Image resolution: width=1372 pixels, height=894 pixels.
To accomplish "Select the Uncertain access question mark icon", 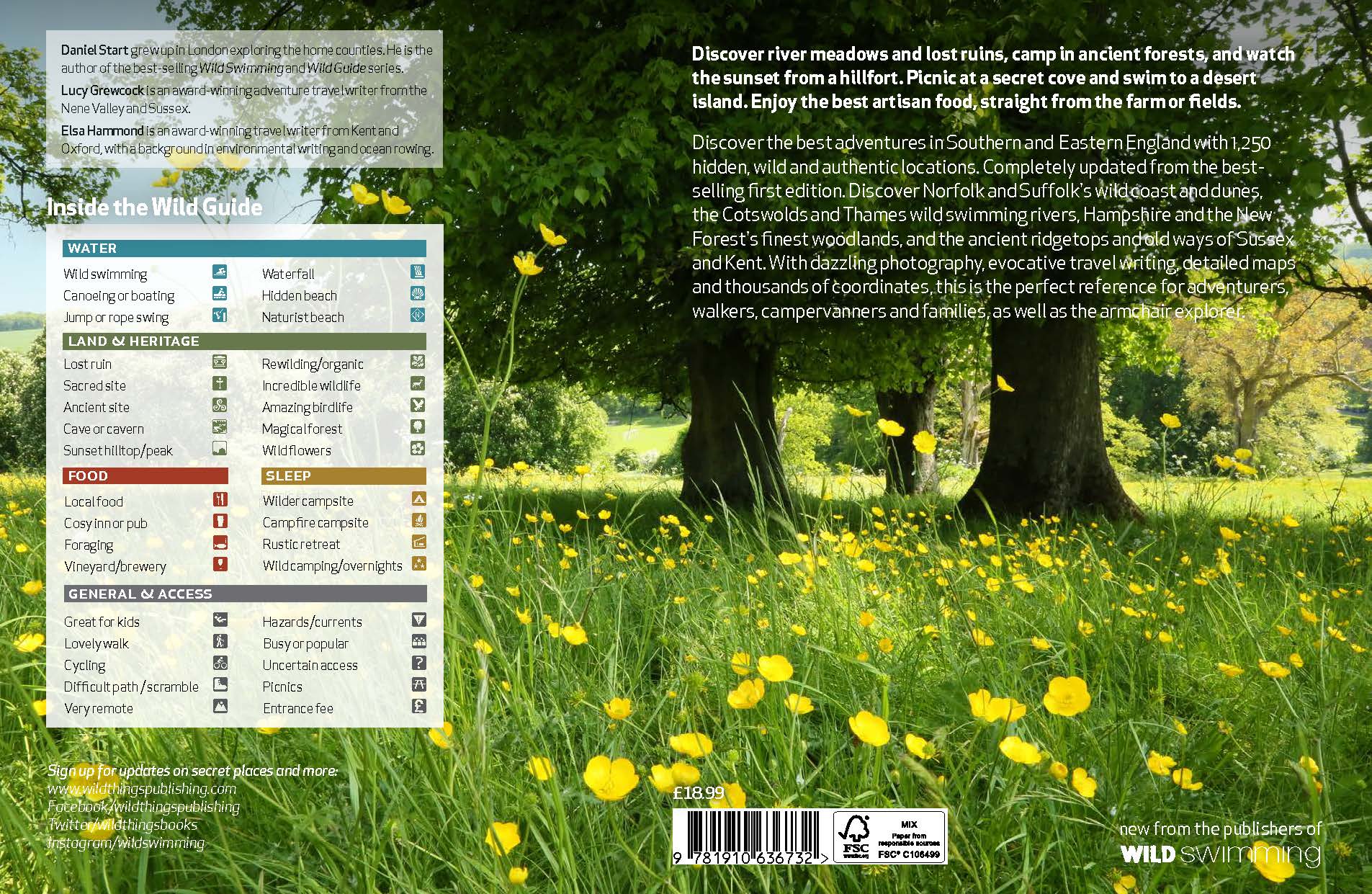I will [418, 663].
